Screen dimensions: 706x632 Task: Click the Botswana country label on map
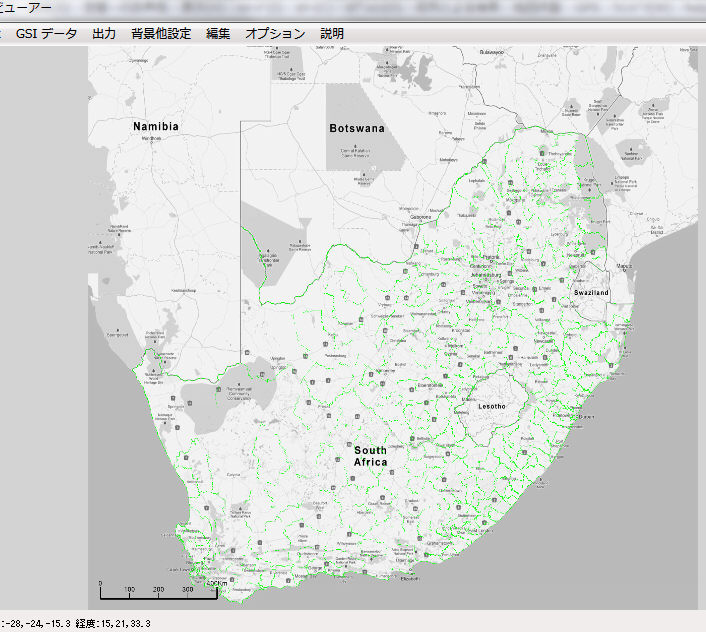(x=357, y=129)
